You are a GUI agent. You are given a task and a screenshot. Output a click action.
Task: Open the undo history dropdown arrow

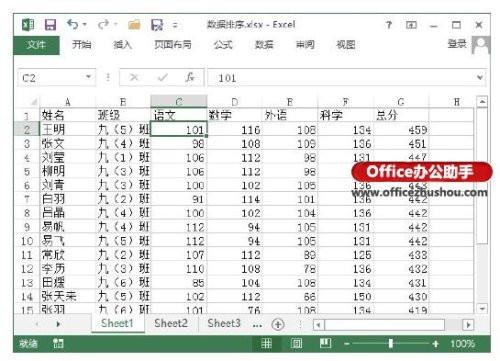click(85, 24)
